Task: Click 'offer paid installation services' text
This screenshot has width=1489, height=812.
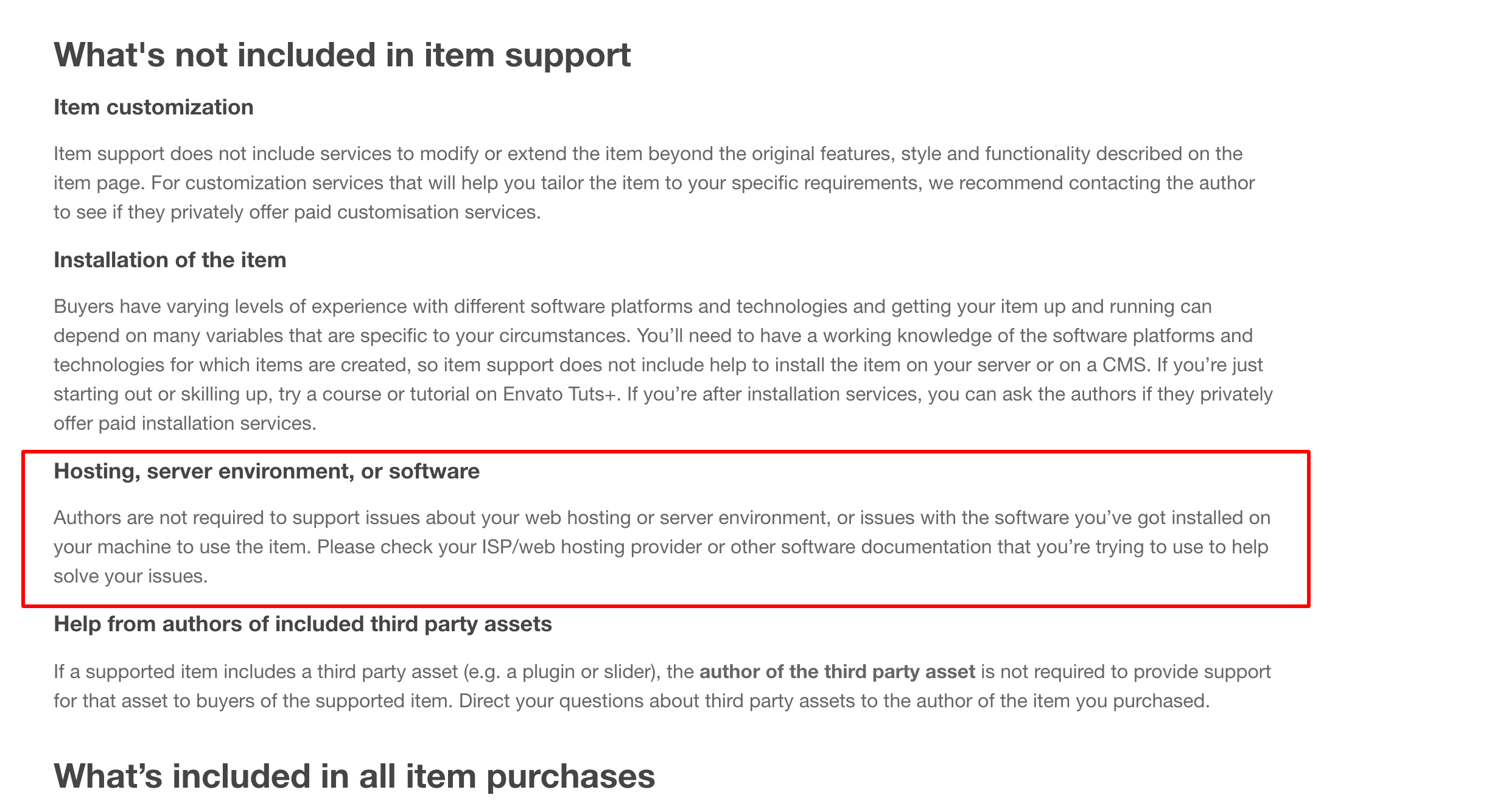Action: pyautogui.click(x=184, y=423)
